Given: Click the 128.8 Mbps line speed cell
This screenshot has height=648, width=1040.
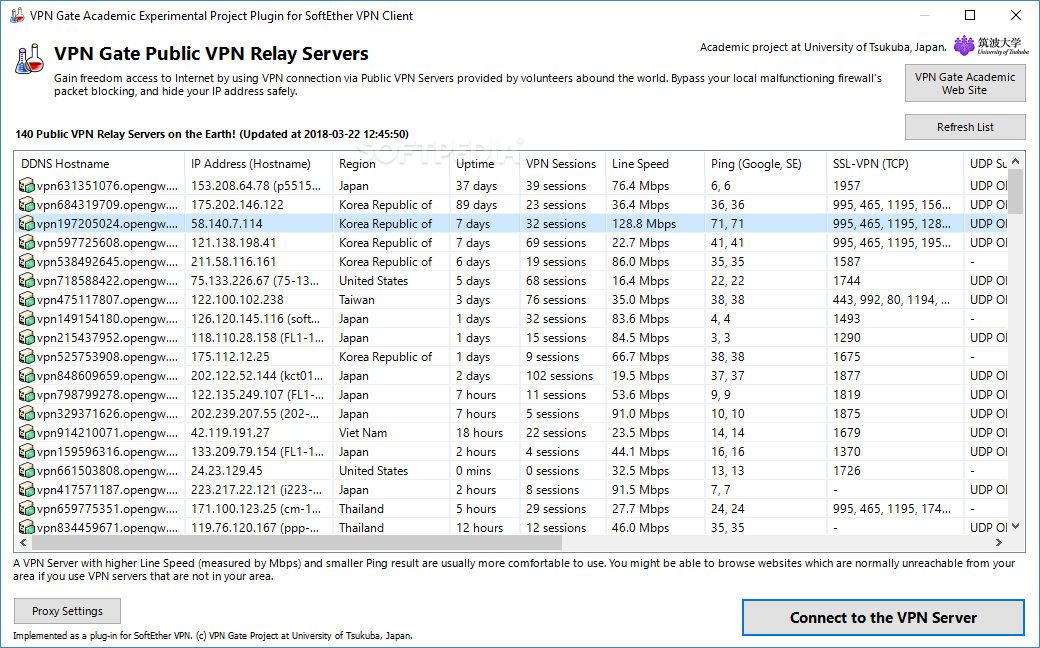Looking at the screenshot, I should (644, 224).
